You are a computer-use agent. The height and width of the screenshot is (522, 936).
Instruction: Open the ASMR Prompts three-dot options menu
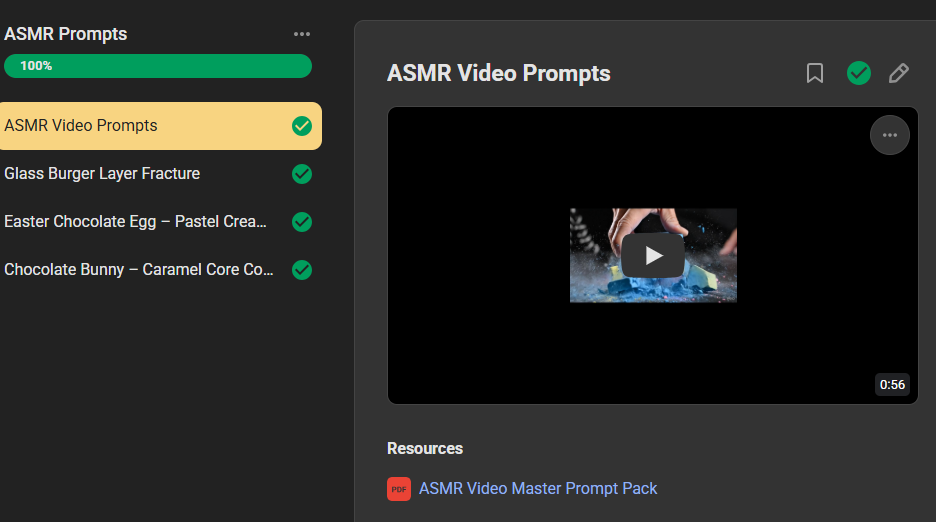pos(301,34)
